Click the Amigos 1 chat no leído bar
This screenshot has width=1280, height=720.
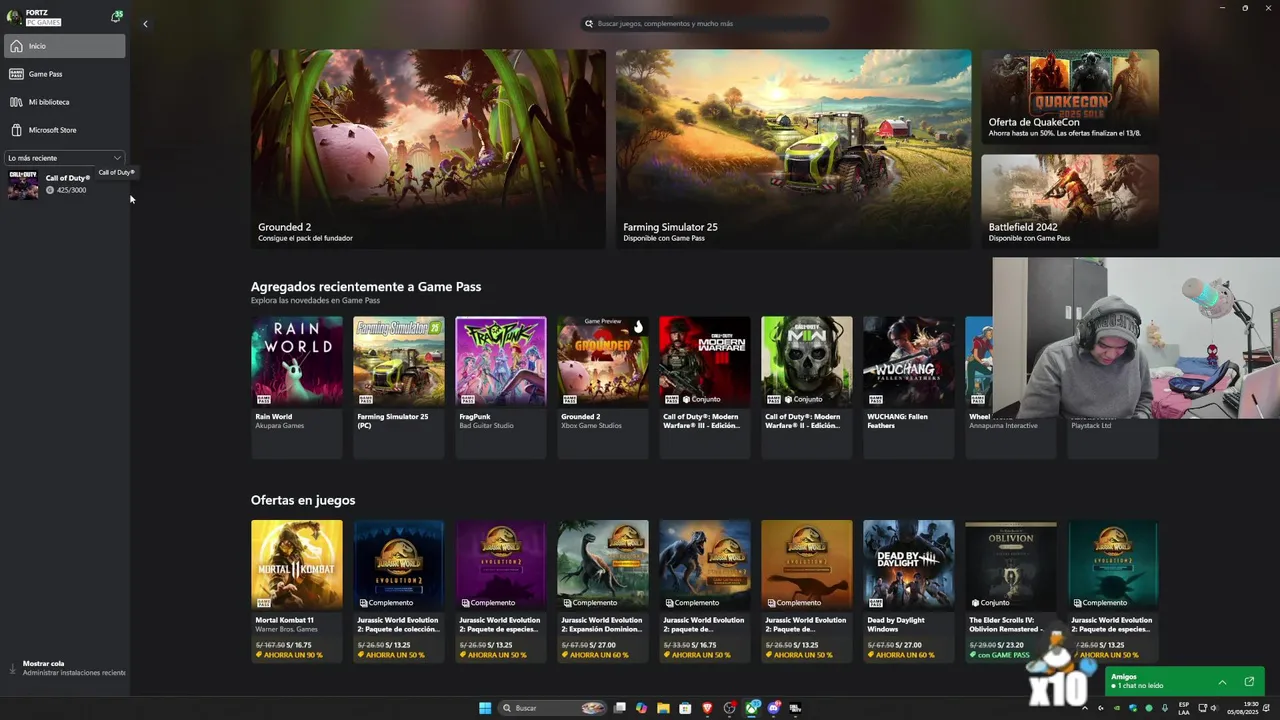1185,682
